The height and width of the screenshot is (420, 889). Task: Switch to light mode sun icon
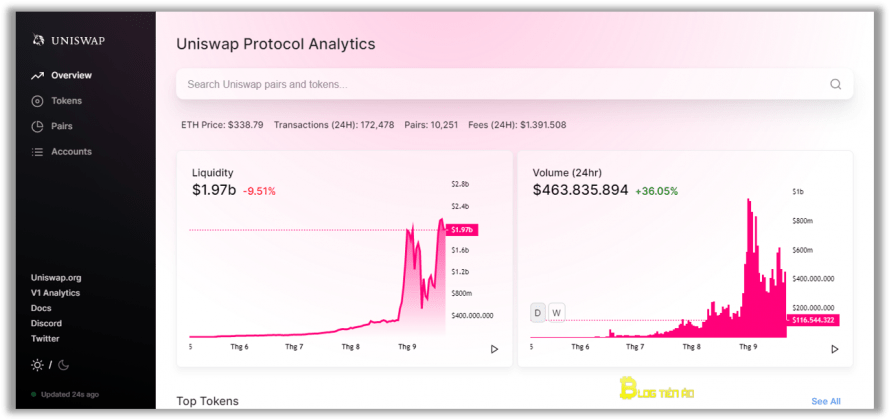click(x=37, y=365)
